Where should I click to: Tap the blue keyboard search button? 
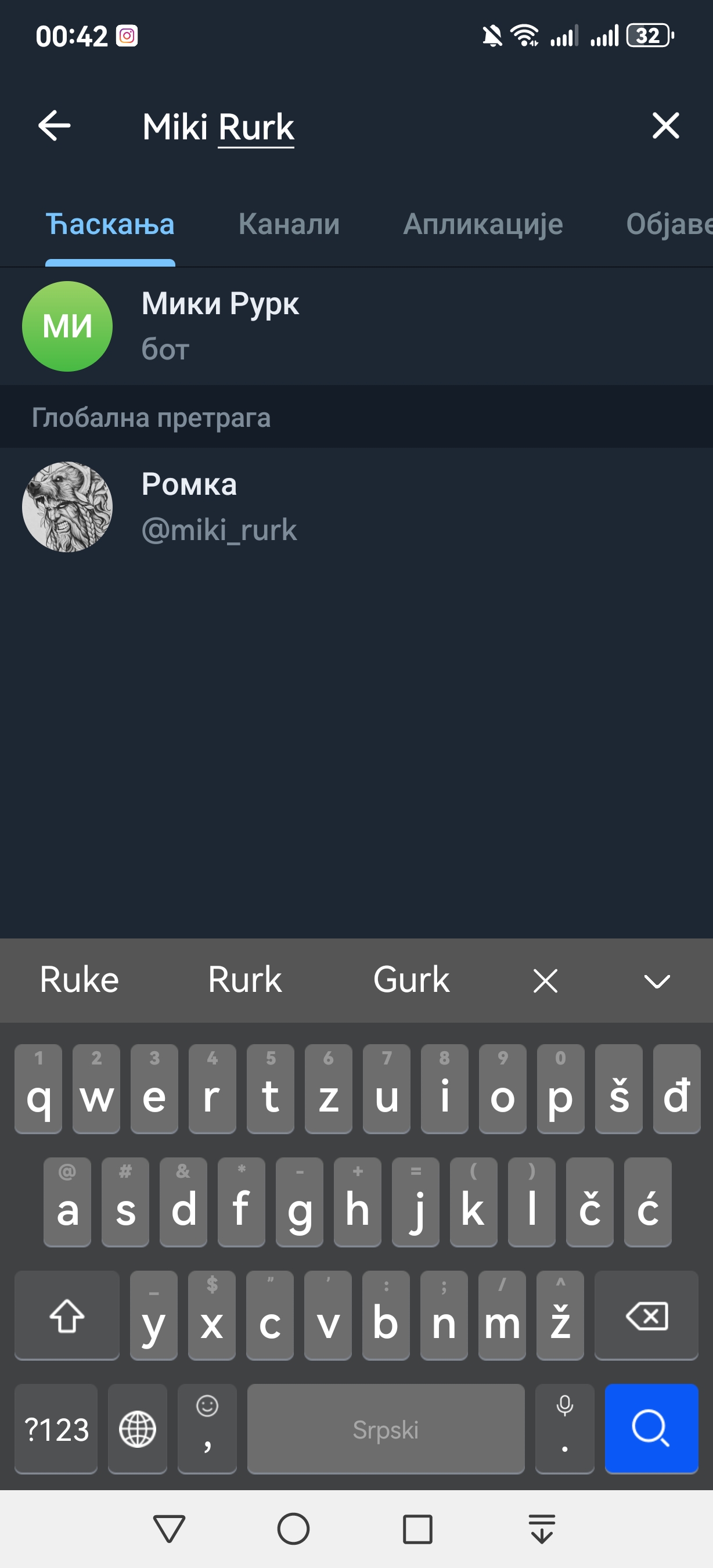click(x=651, y=1428)
